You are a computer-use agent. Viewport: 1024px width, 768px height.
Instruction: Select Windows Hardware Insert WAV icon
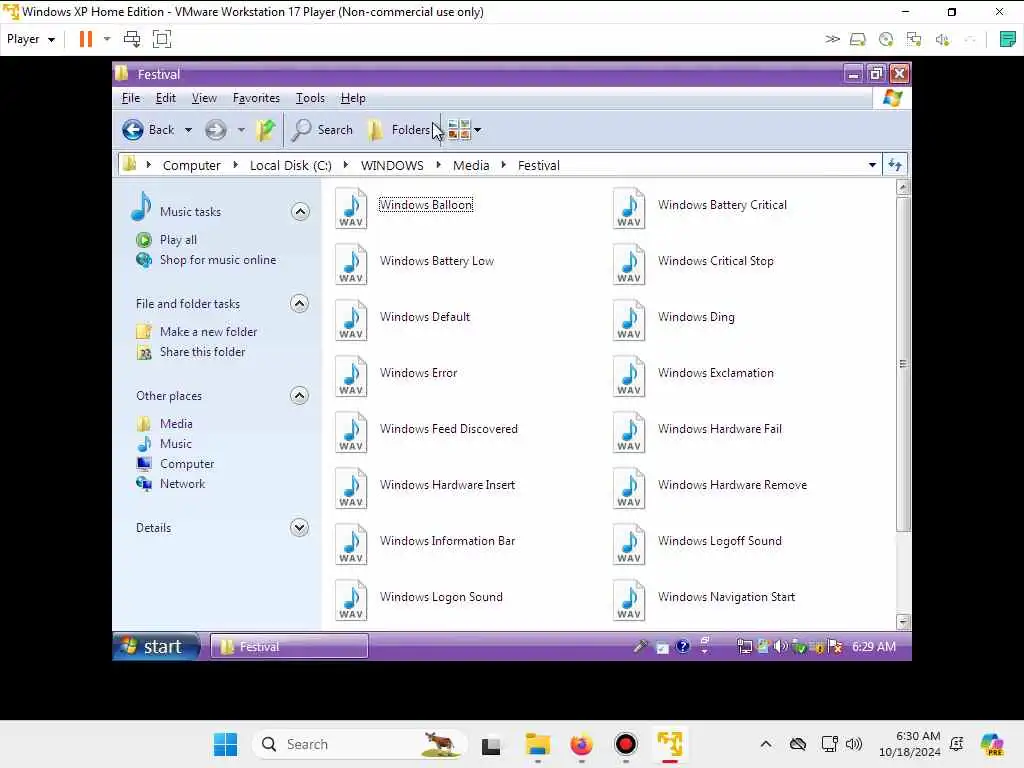351,488
